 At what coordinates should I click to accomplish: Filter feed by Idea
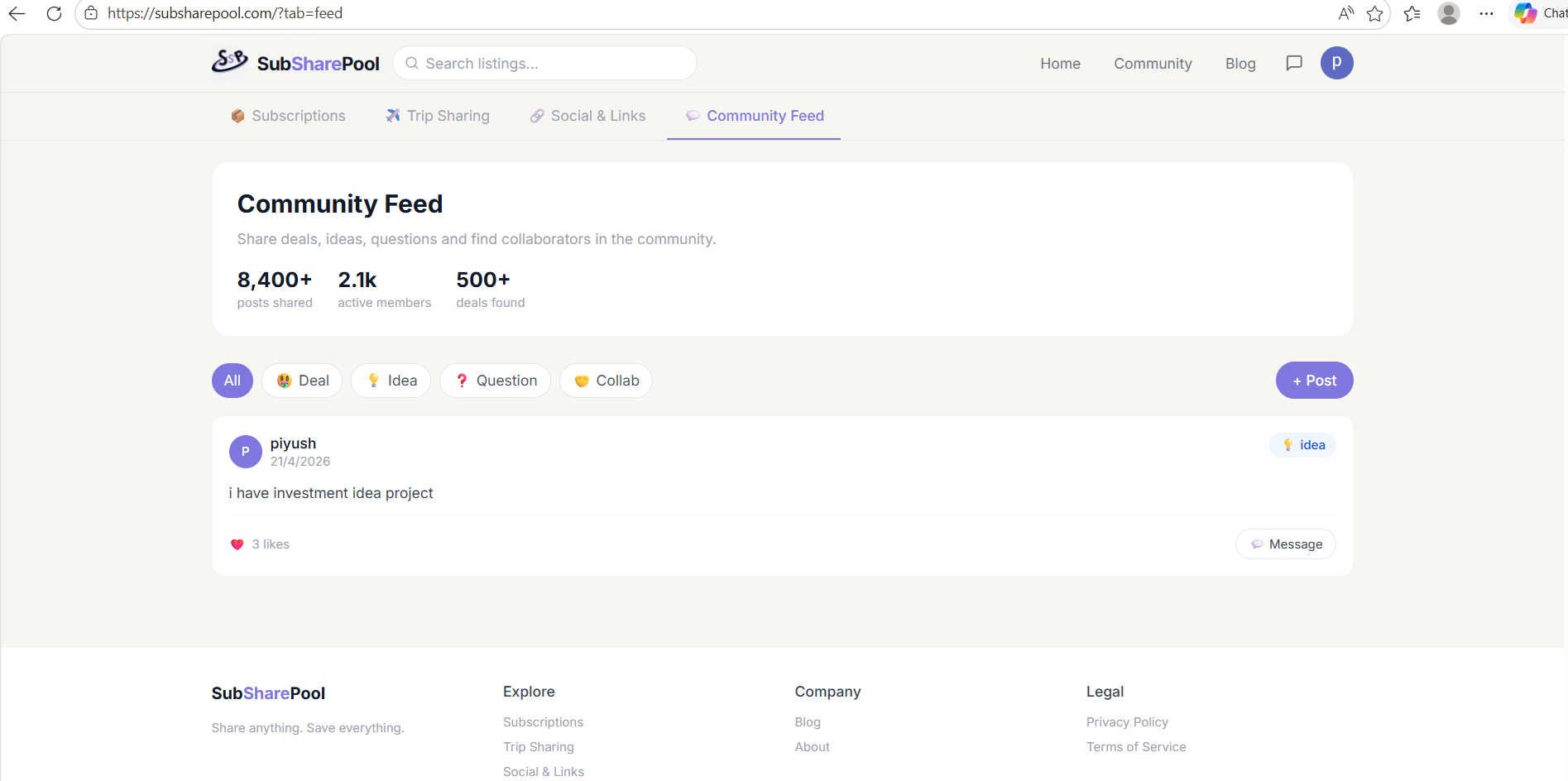(391, 381)
